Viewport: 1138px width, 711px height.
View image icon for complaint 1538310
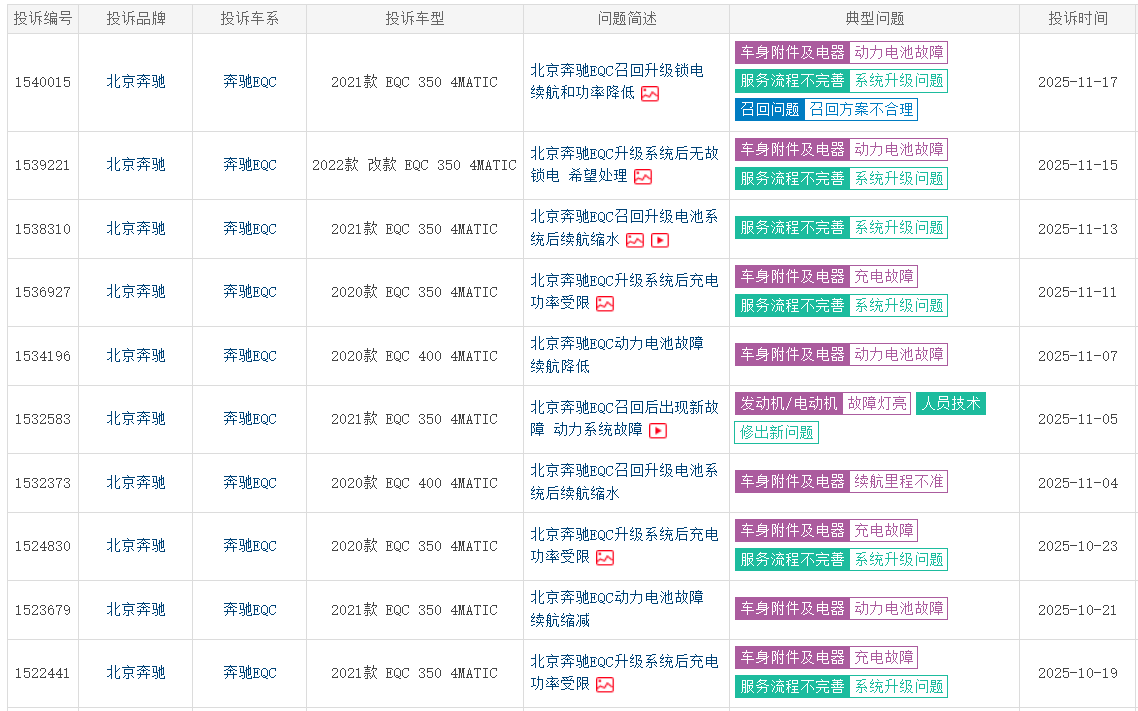635,240
